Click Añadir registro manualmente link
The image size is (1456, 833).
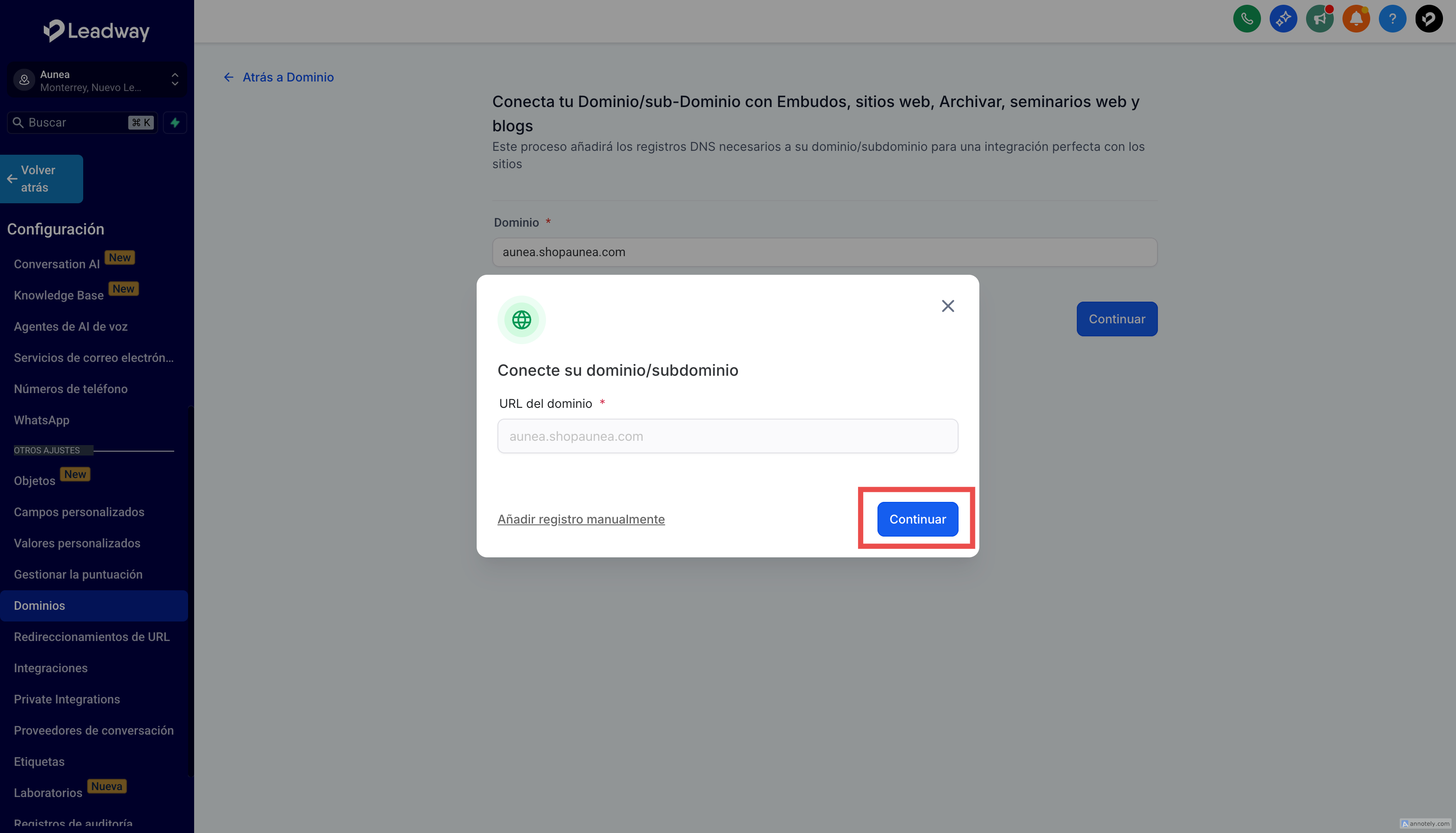coord(581,519)
